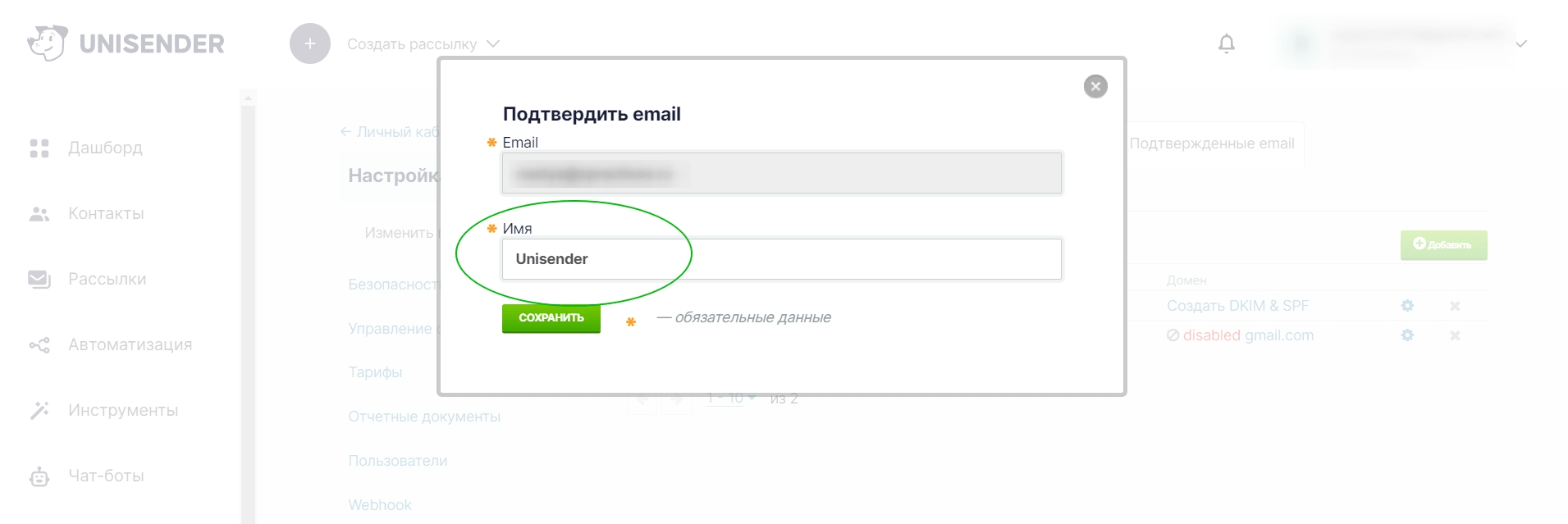This screenshot has height=524, width=1568.
Task: Open Чат-боты in the sidebar
Action: point(106,476)
